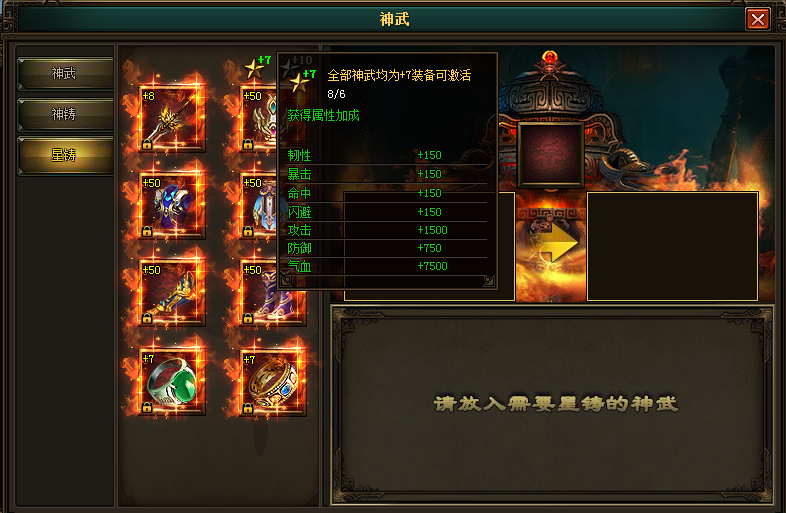This screenshot has width=786, height=513.
Task: Select the +50 blue chest armor item
Action: click(172, 205)
